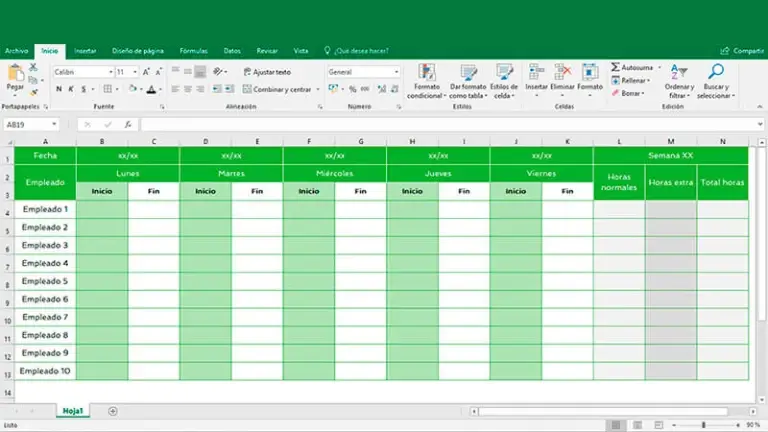
Task: Click the zoom slider handle
Action: [x=703, y=425]
